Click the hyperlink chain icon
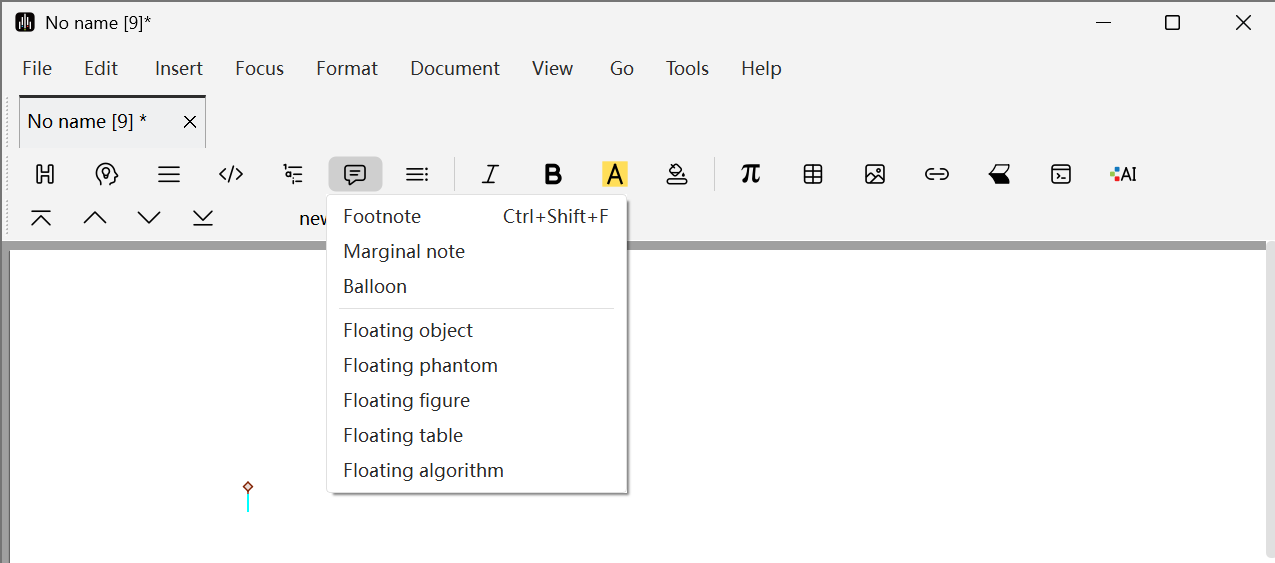 tap(937, 174)
